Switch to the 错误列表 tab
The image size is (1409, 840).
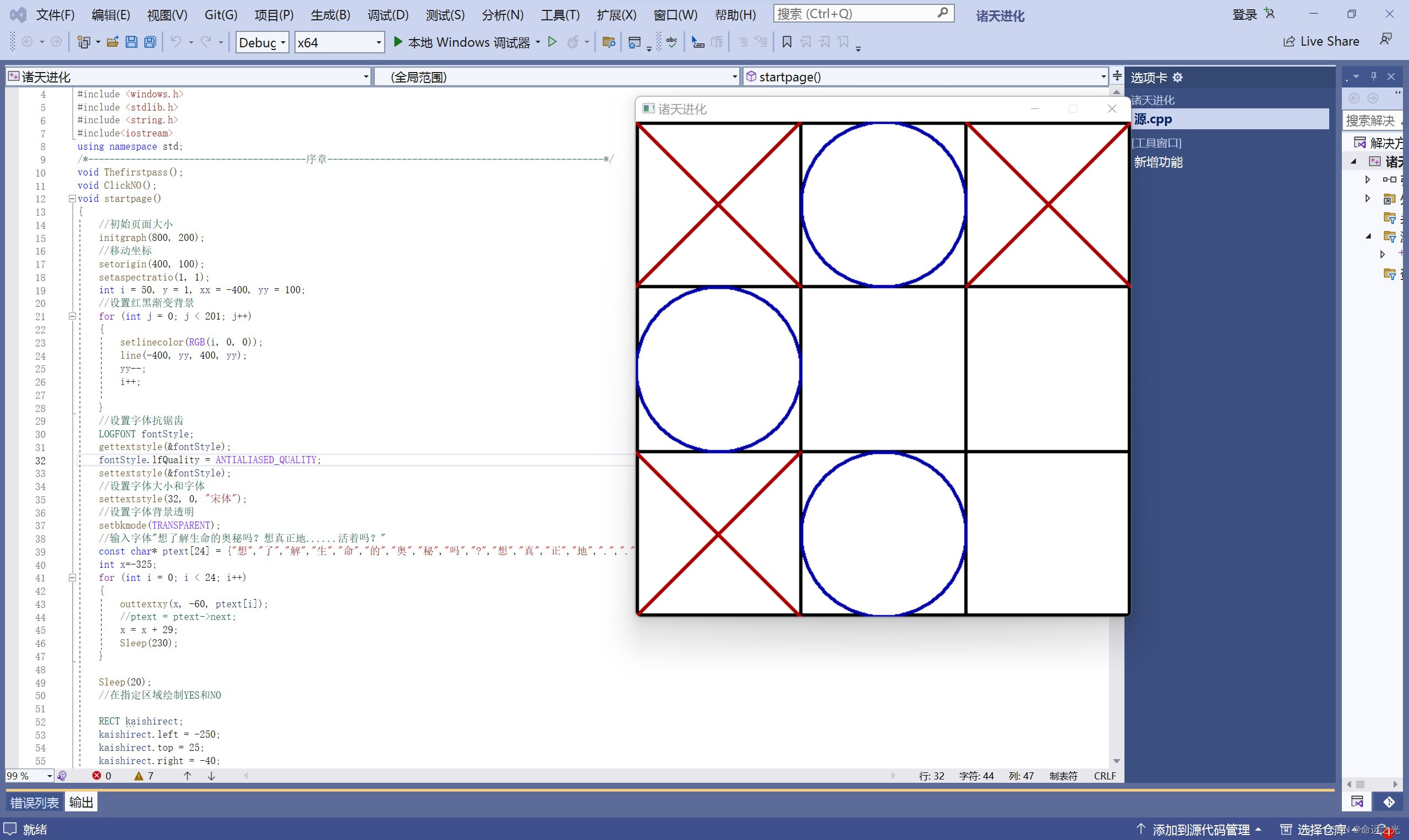point(34,802)
